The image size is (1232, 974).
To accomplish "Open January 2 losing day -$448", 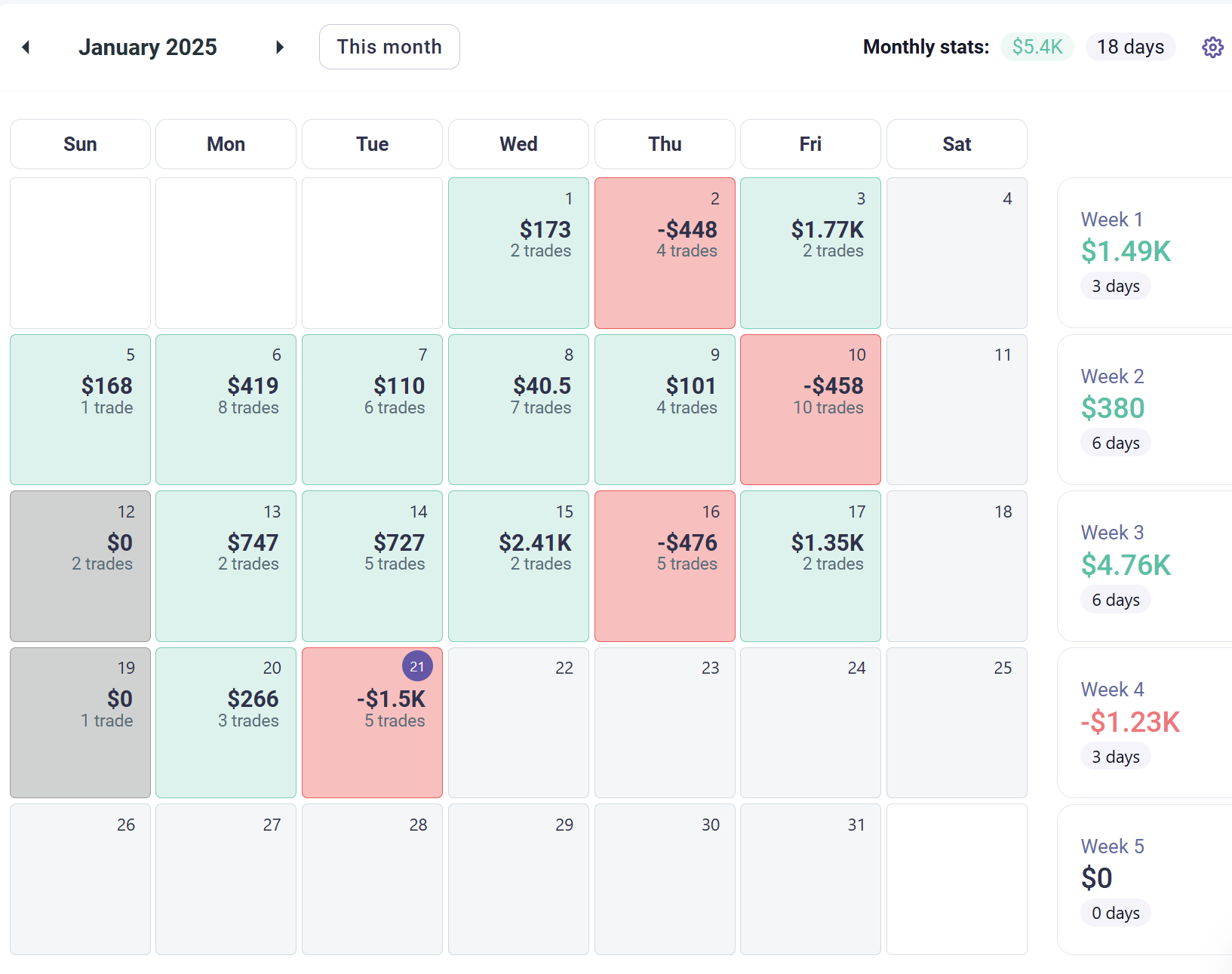I will click(664, 253).
